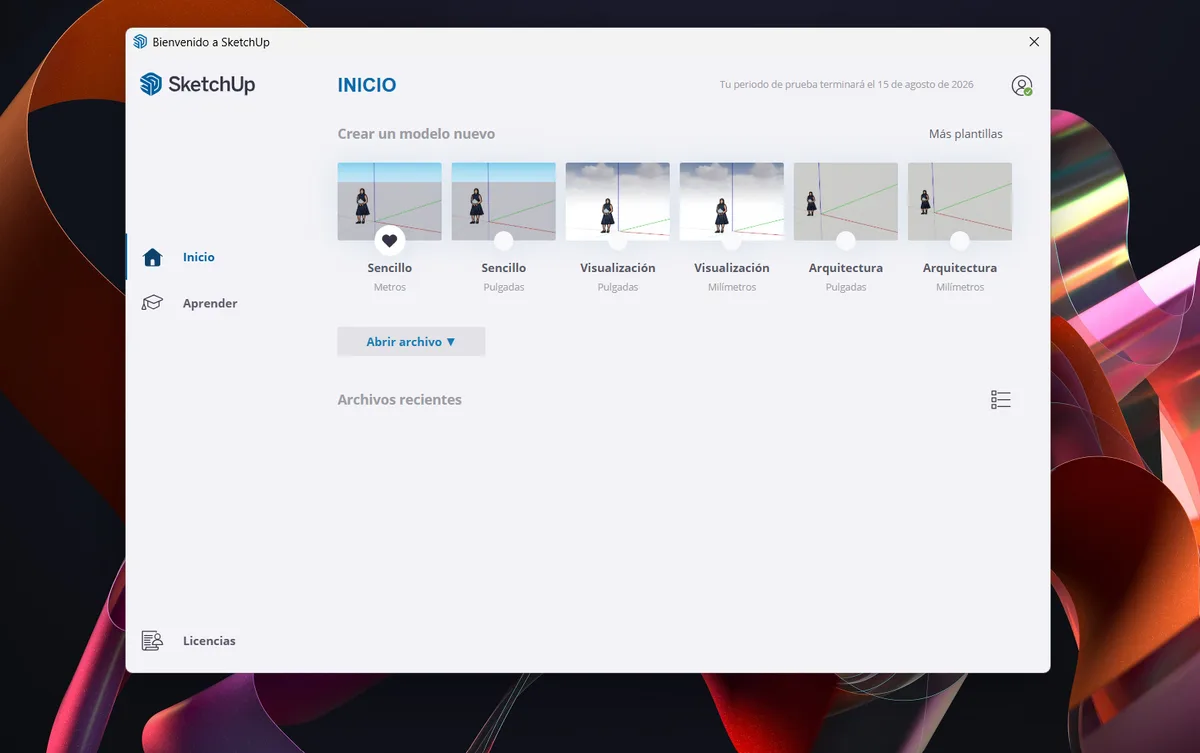The height and width of the screenshot is (753, 1200).
Task: Set Sencillo Pulgadas as favorite template
Action: [504, 240]
